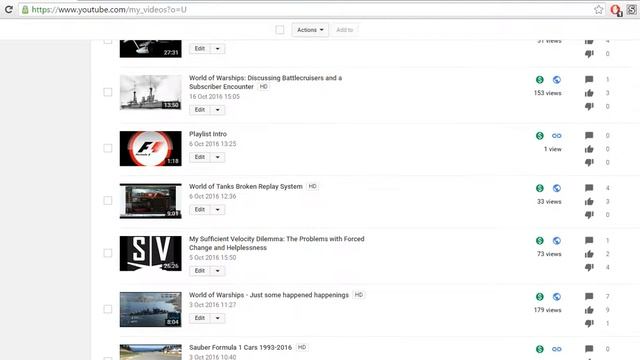Edit the Discussing Battlecruisers video

200,110
